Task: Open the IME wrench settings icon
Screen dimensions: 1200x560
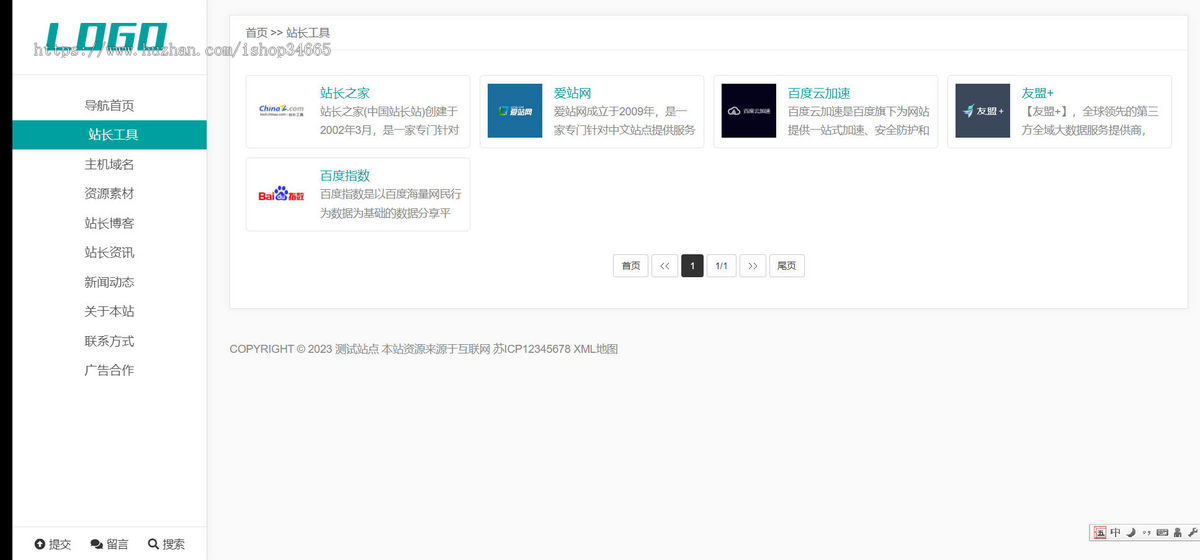Action: (x=1192, y=532)
